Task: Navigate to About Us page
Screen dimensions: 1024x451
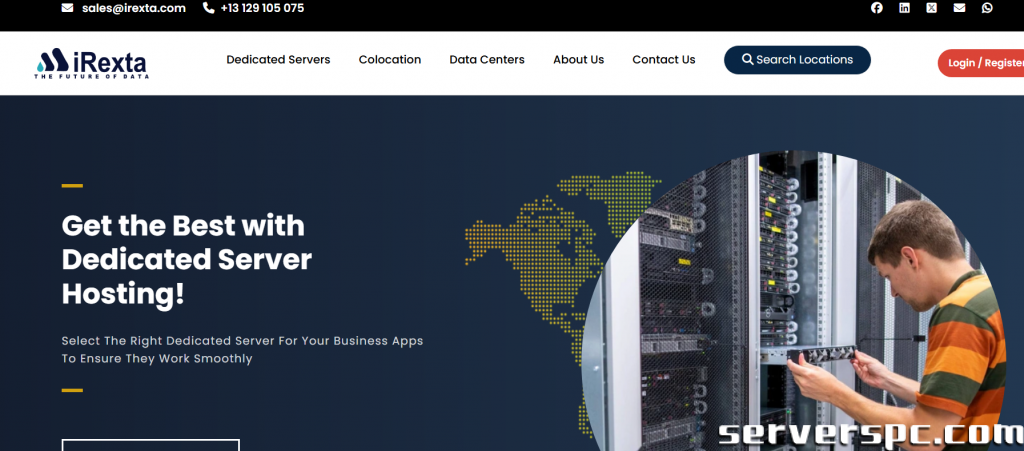Action: (578, 59)
